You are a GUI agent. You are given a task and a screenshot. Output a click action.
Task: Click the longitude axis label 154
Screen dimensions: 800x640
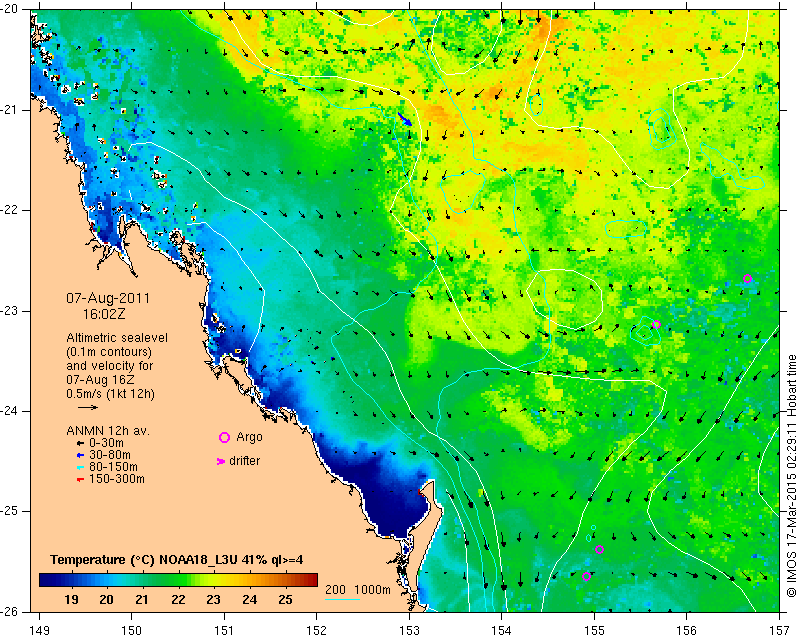pyautogui.click(x=502, y=631)
